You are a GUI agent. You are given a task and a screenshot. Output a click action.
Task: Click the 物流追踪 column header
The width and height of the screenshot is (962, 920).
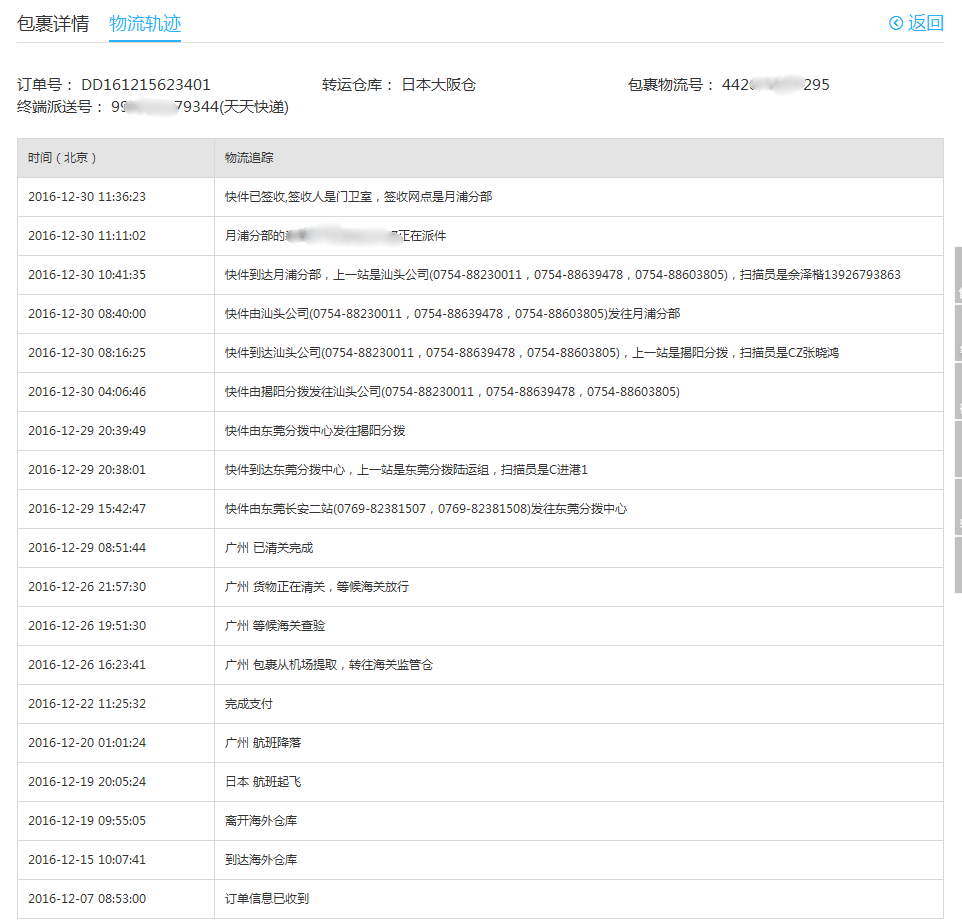pos(249,158)
